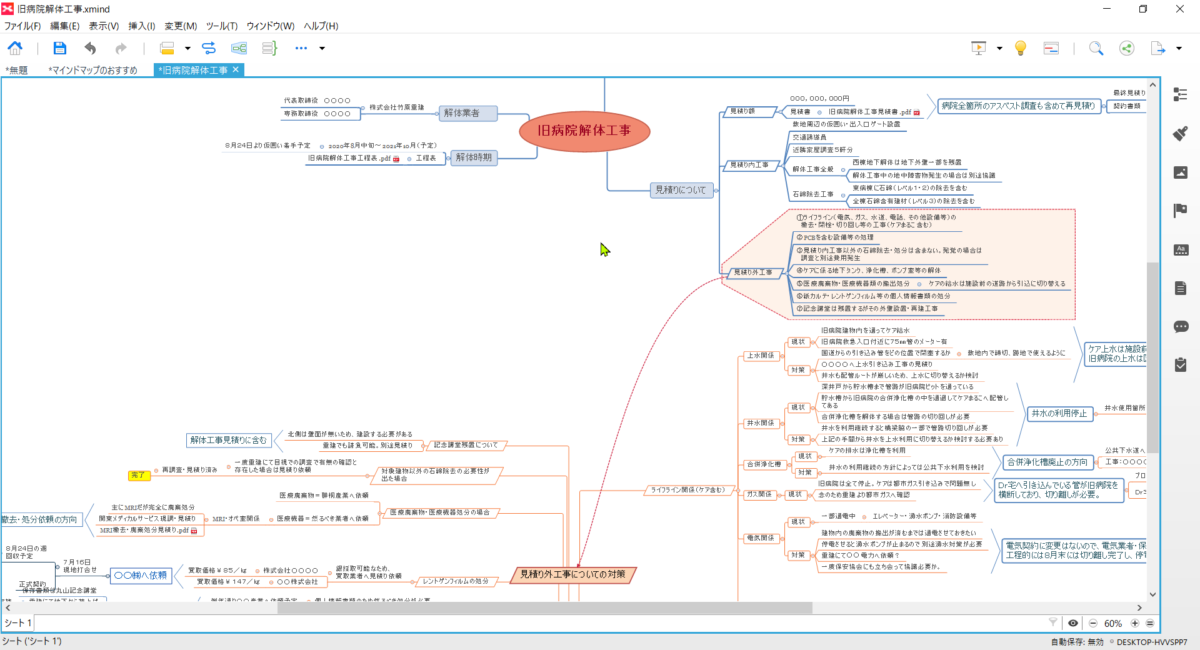Image resolution: width=1200 pixels, height=650 pixels.
Task: Zoom in with the plus button
Action: tap(1137, 623)
